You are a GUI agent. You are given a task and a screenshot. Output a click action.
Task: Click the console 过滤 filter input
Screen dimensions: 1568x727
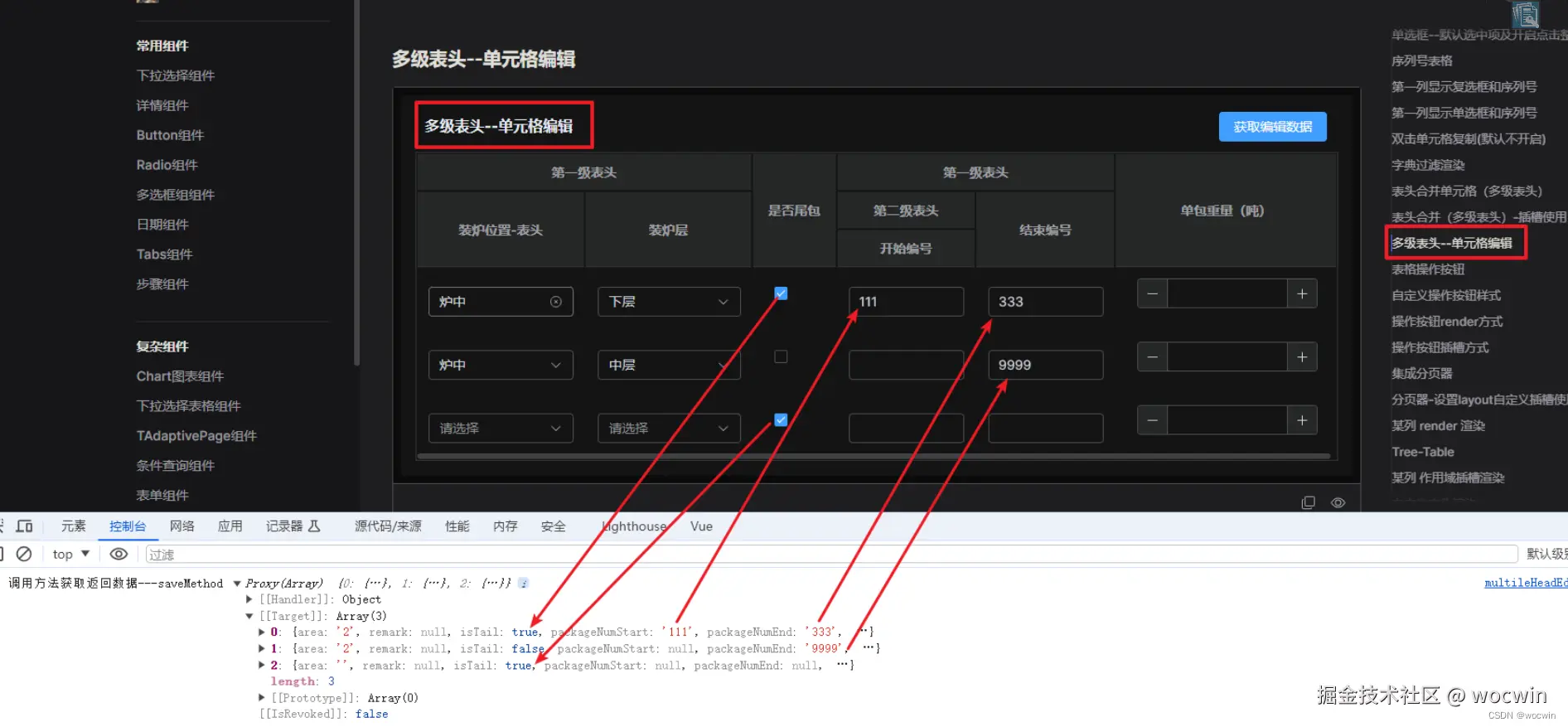(x=831, y=555)
